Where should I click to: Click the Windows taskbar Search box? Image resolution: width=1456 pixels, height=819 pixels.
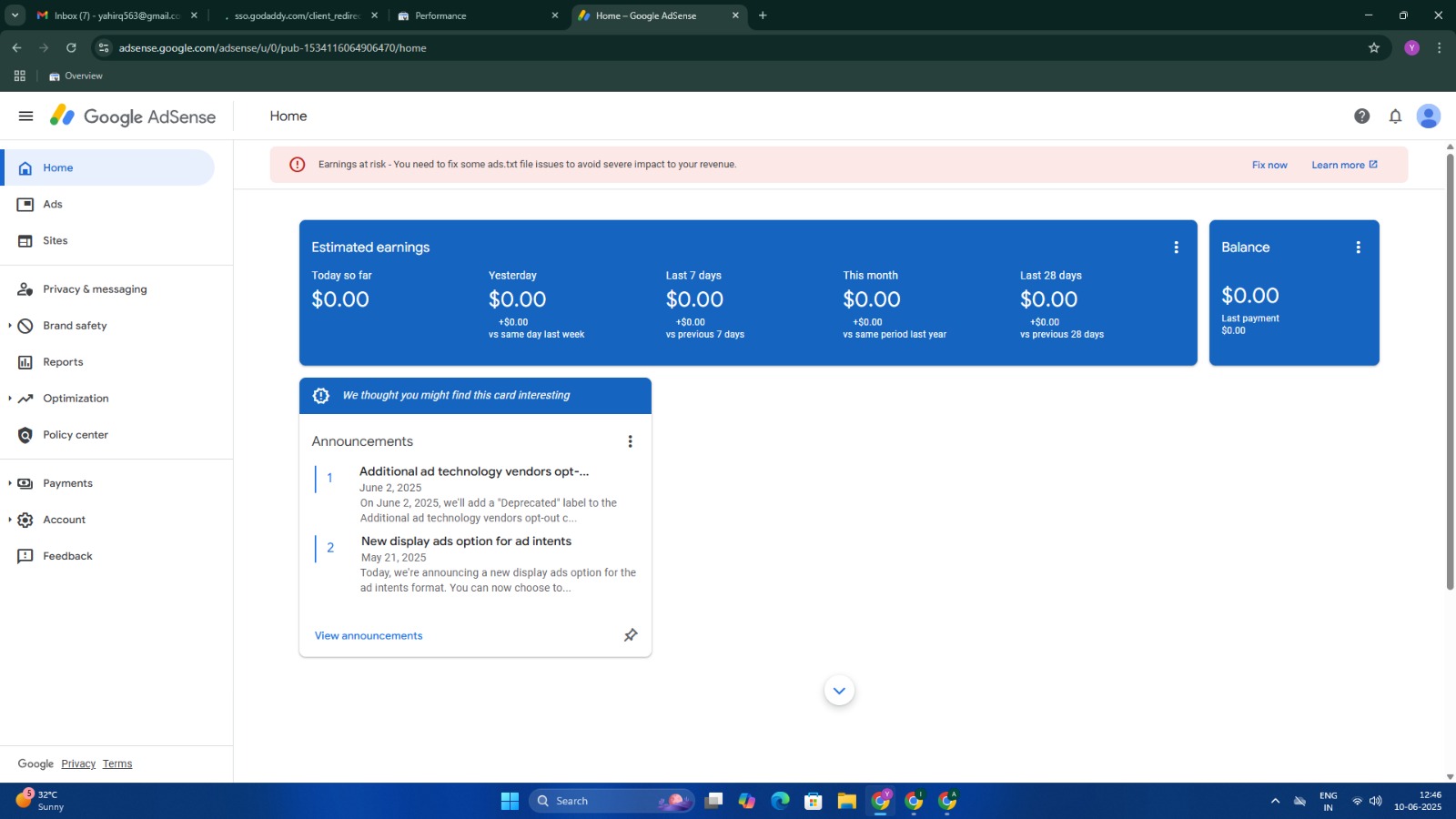(x=612, y=801)
